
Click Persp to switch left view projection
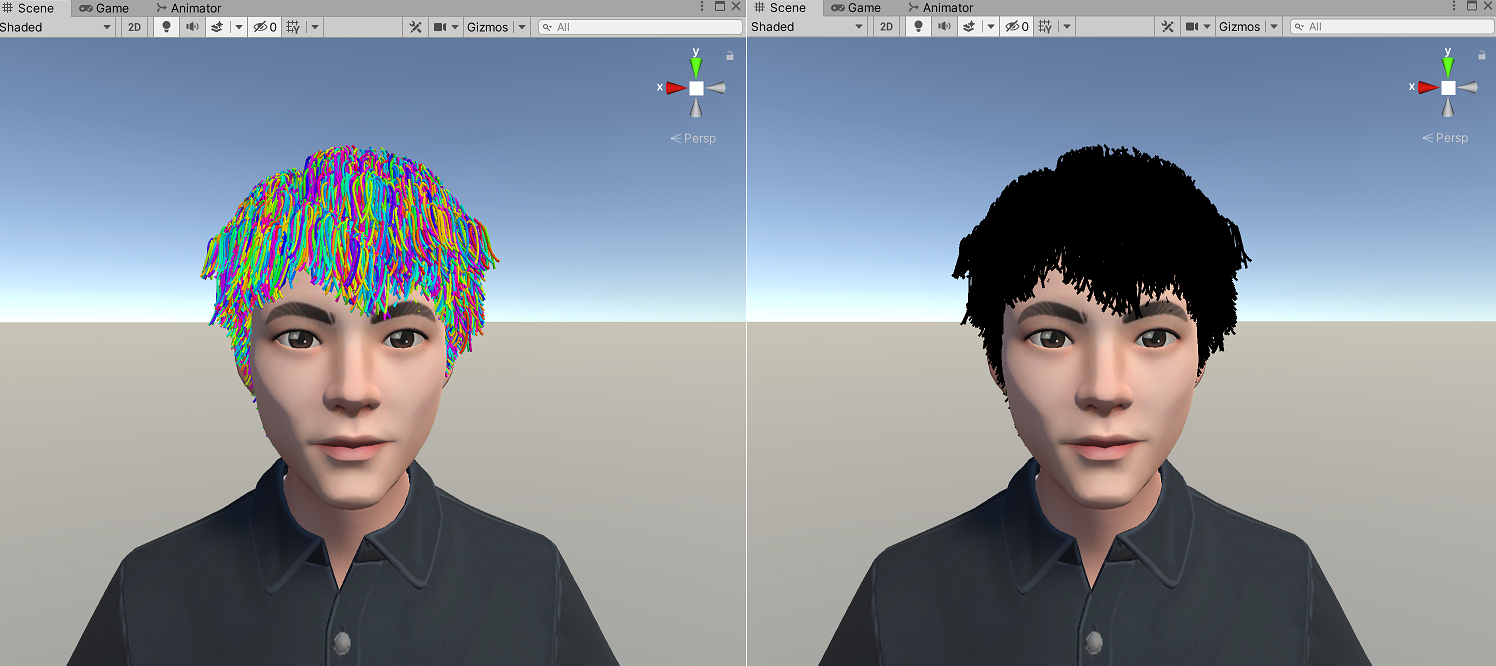pyautogui.click(x=700, y=138)
